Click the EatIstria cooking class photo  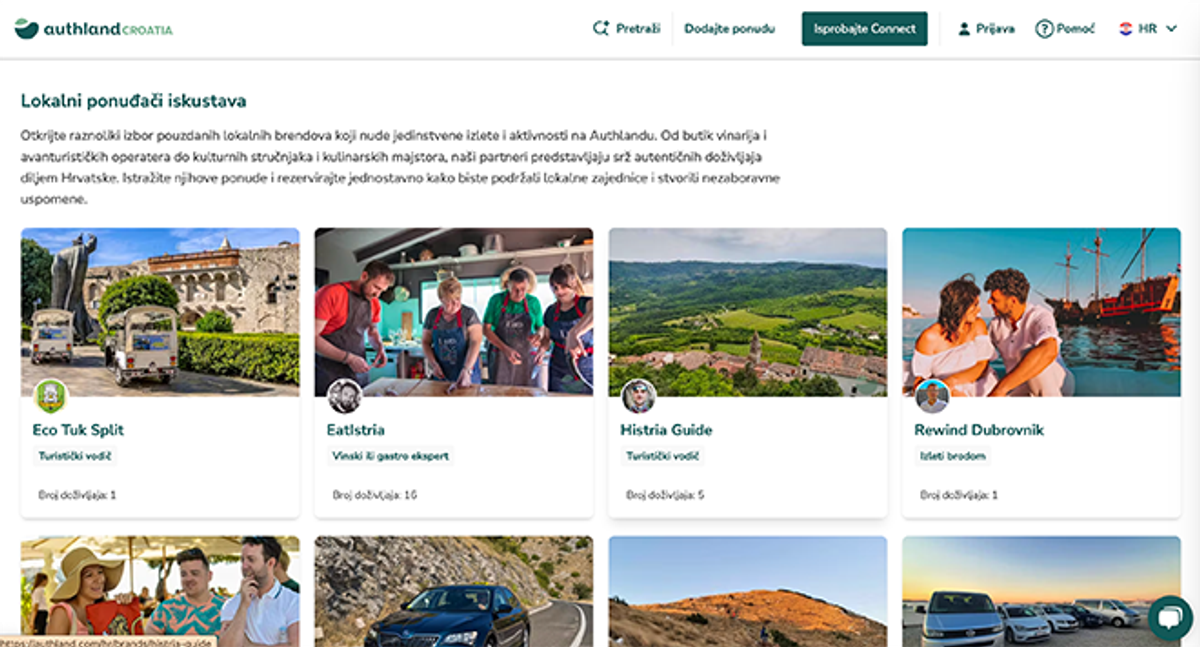pyautogui.click(x=453, y=303)
